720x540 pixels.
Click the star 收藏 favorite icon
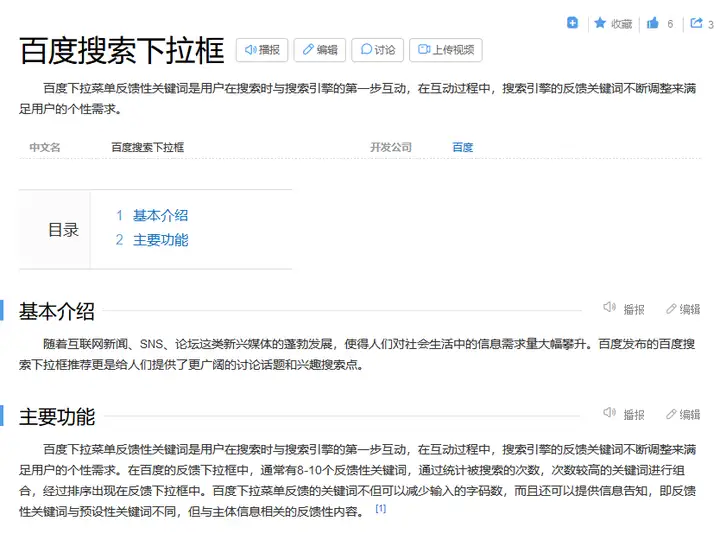(600, 23)
